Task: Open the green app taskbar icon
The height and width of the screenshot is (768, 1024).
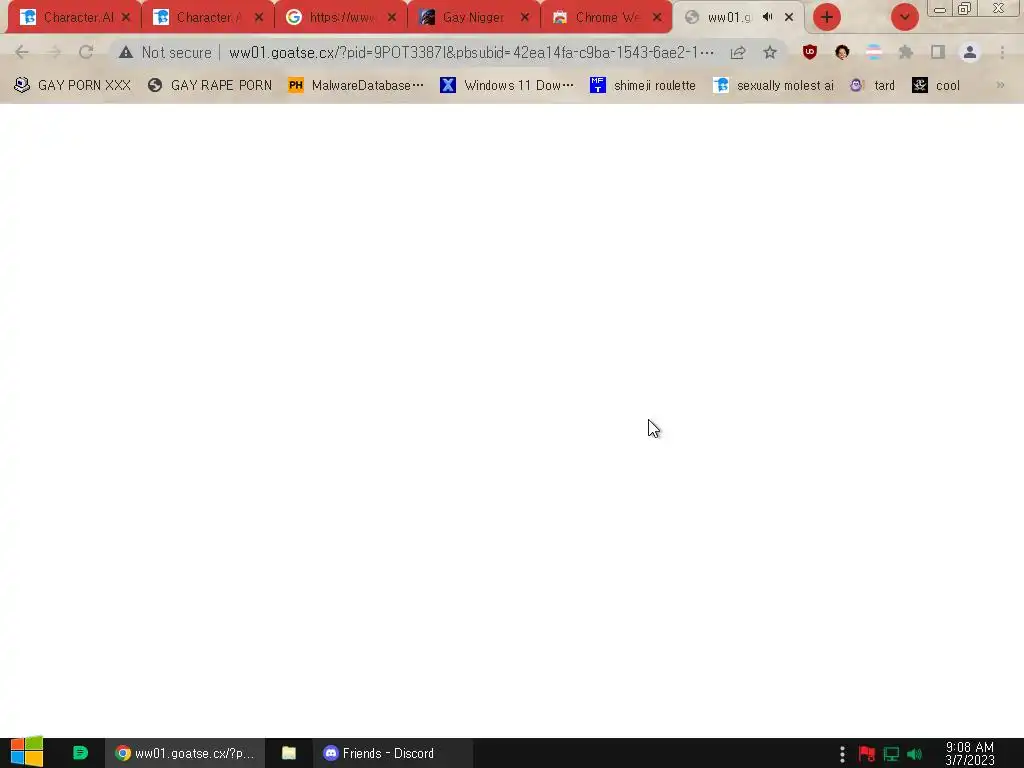Action: click(x=80, y=753)
